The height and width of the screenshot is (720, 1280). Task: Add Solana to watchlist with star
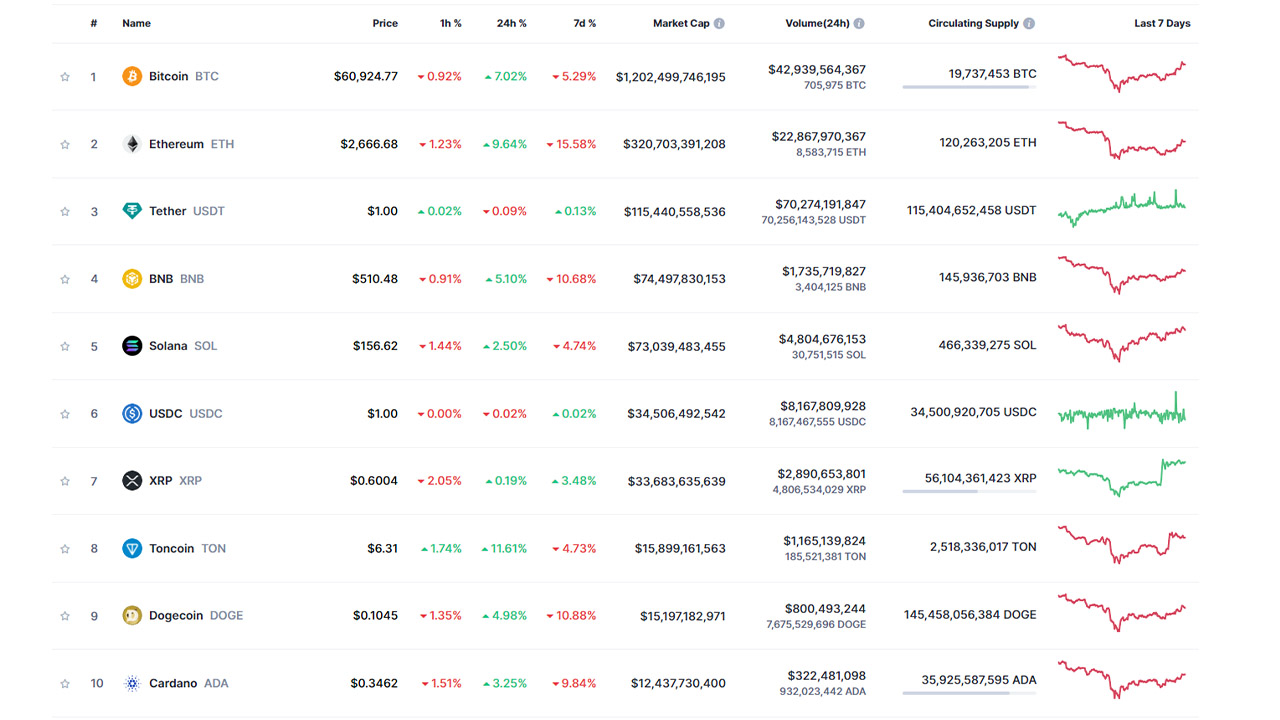click(x=65, y=346)
